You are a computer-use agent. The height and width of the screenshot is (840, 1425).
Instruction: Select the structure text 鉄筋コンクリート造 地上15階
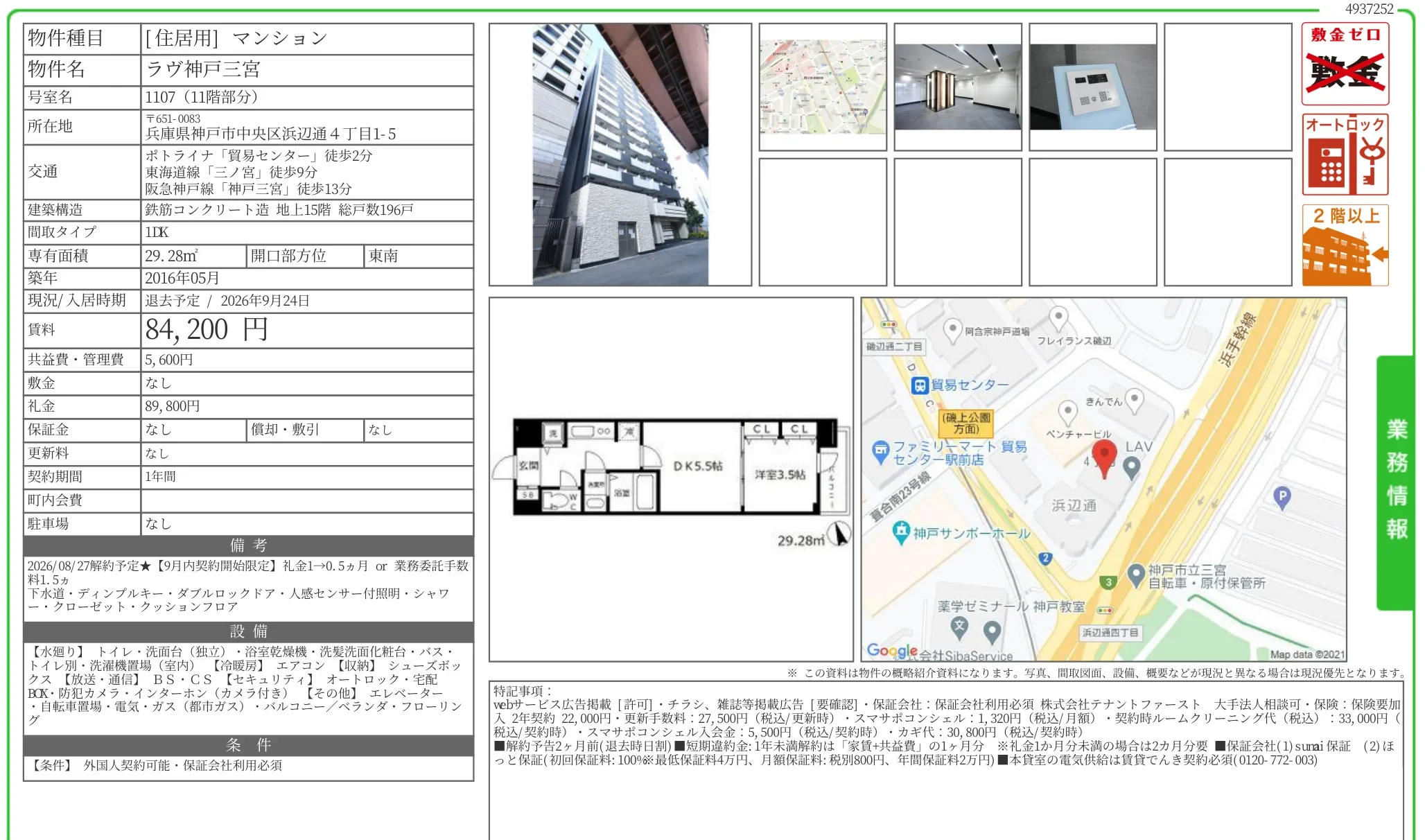tap(238, 210)
